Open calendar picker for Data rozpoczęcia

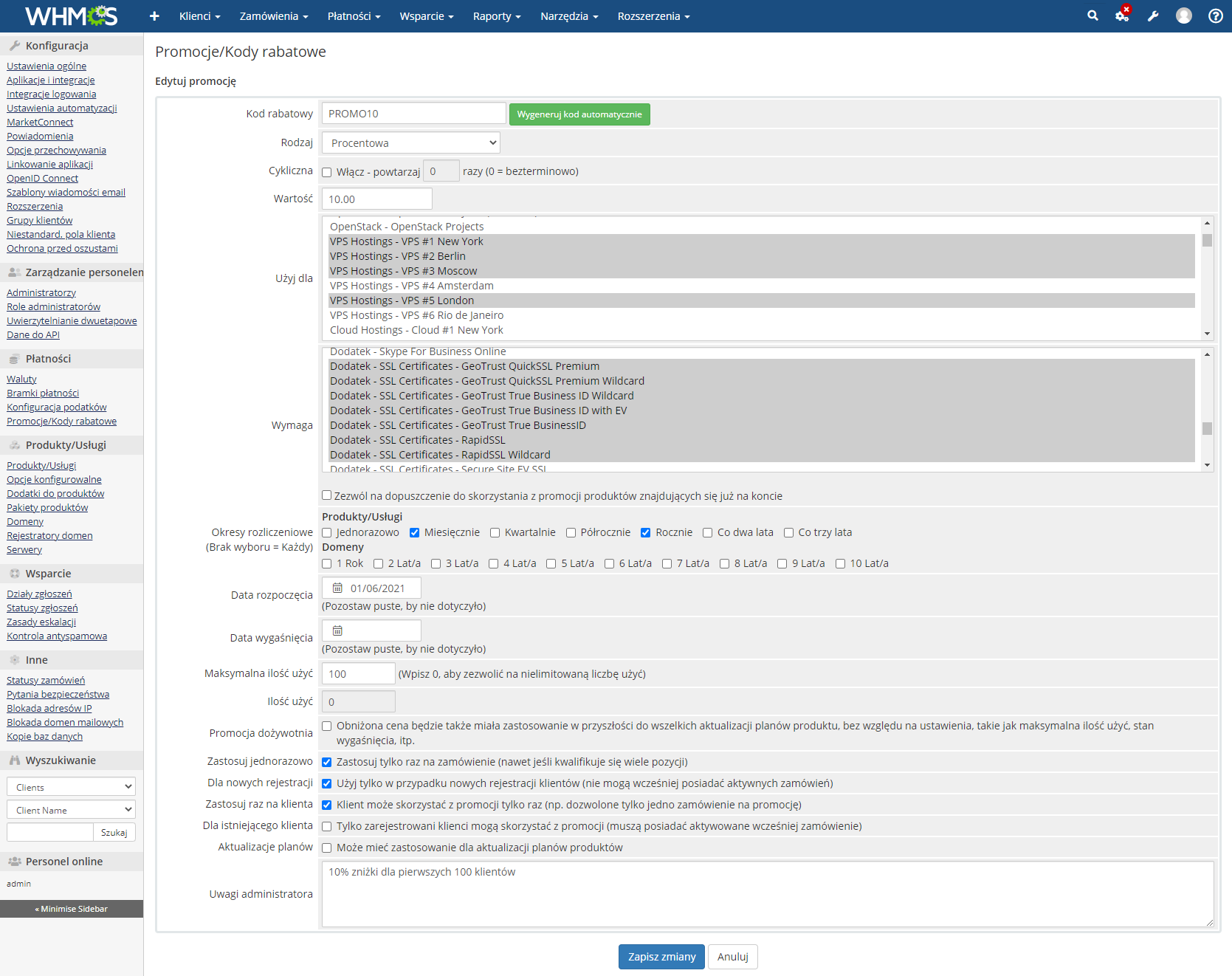(337, 587)
